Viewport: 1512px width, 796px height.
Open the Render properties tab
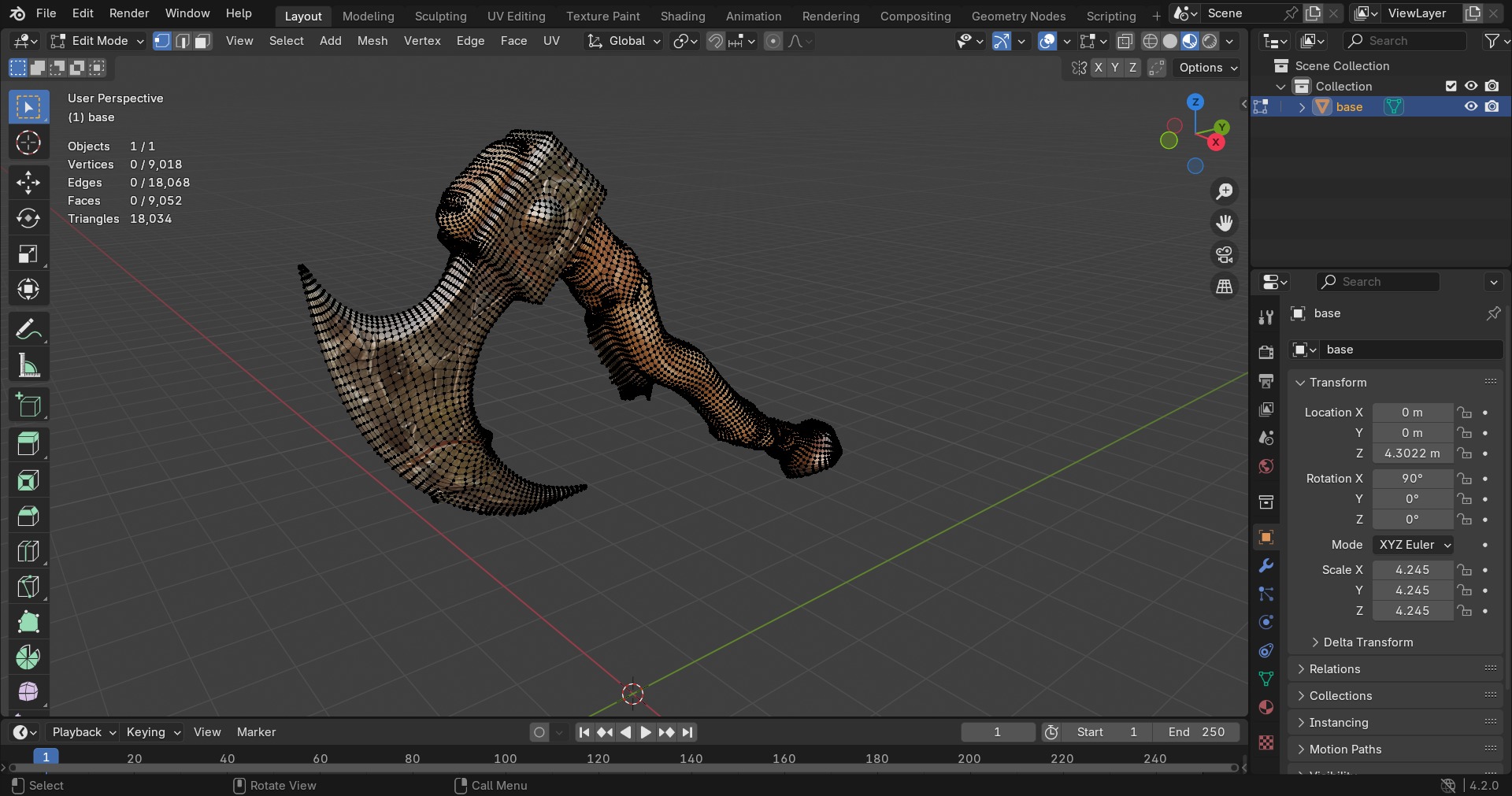1266,352
